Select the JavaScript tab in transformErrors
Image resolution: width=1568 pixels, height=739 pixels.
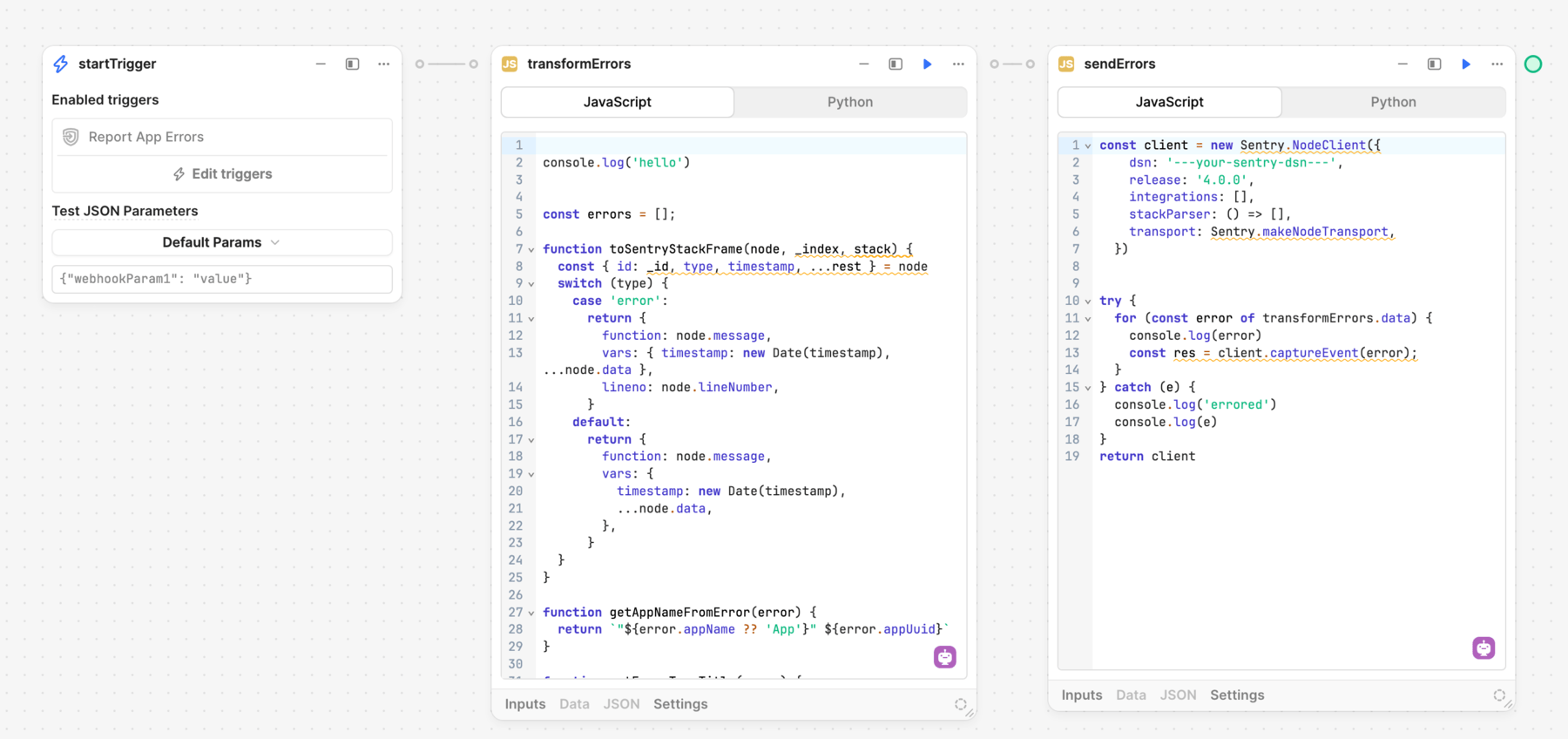click(x=618, y=102)
